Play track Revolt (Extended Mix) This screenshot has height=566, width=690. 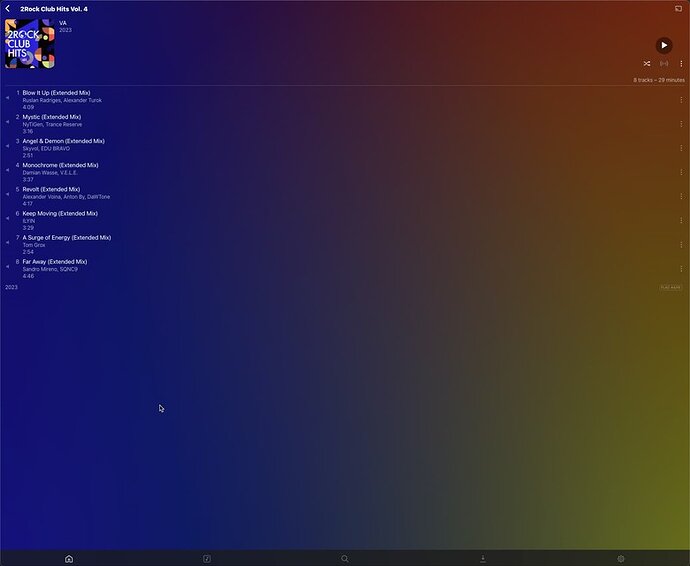click(x=51, y=190)
